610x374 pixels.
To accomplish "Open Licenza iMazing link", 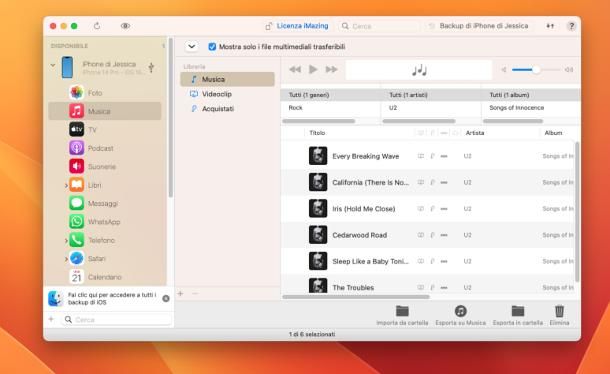I will (302, 26).
